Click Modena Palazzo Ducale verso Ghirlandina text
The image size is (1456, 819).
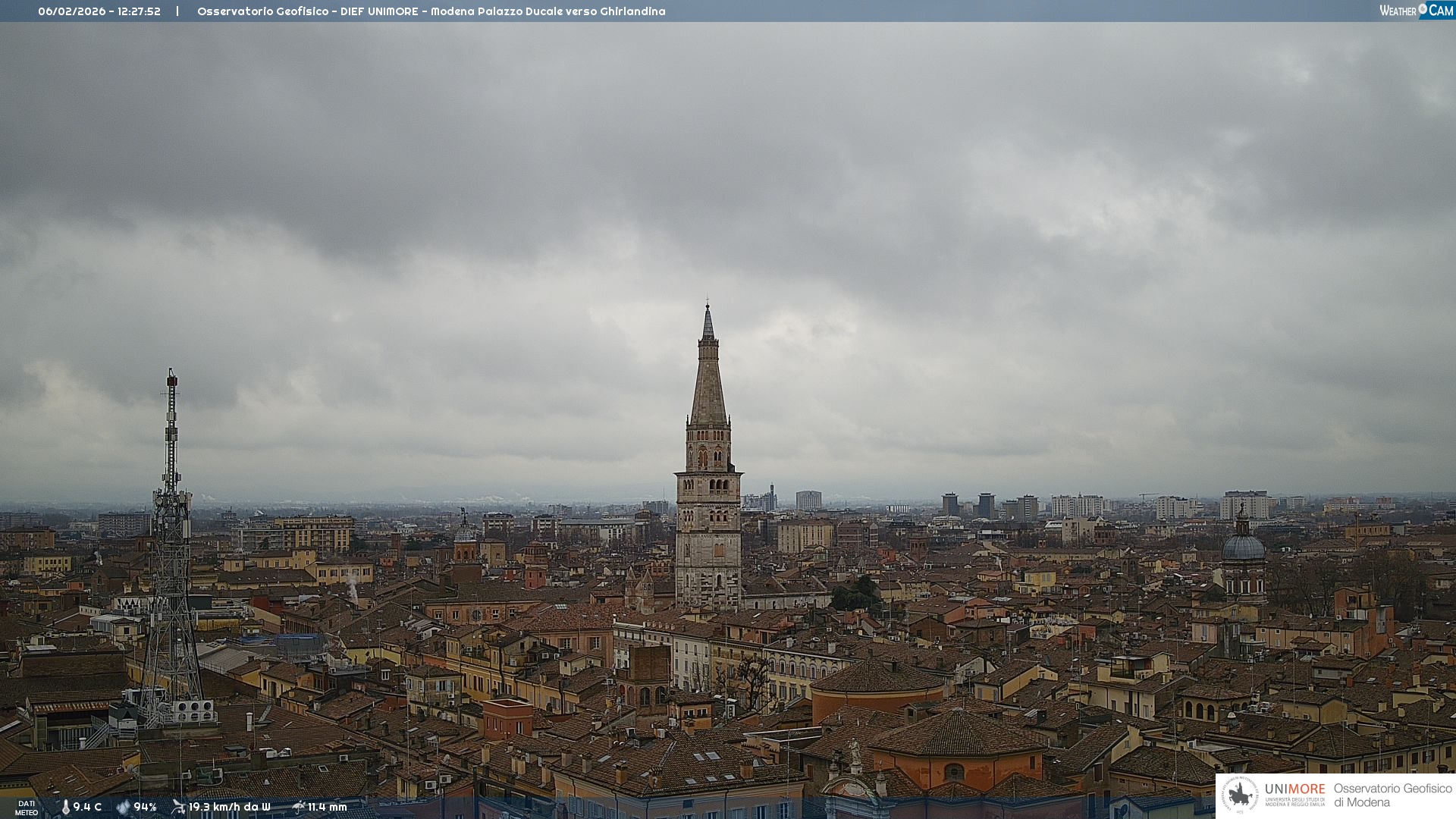548,11
